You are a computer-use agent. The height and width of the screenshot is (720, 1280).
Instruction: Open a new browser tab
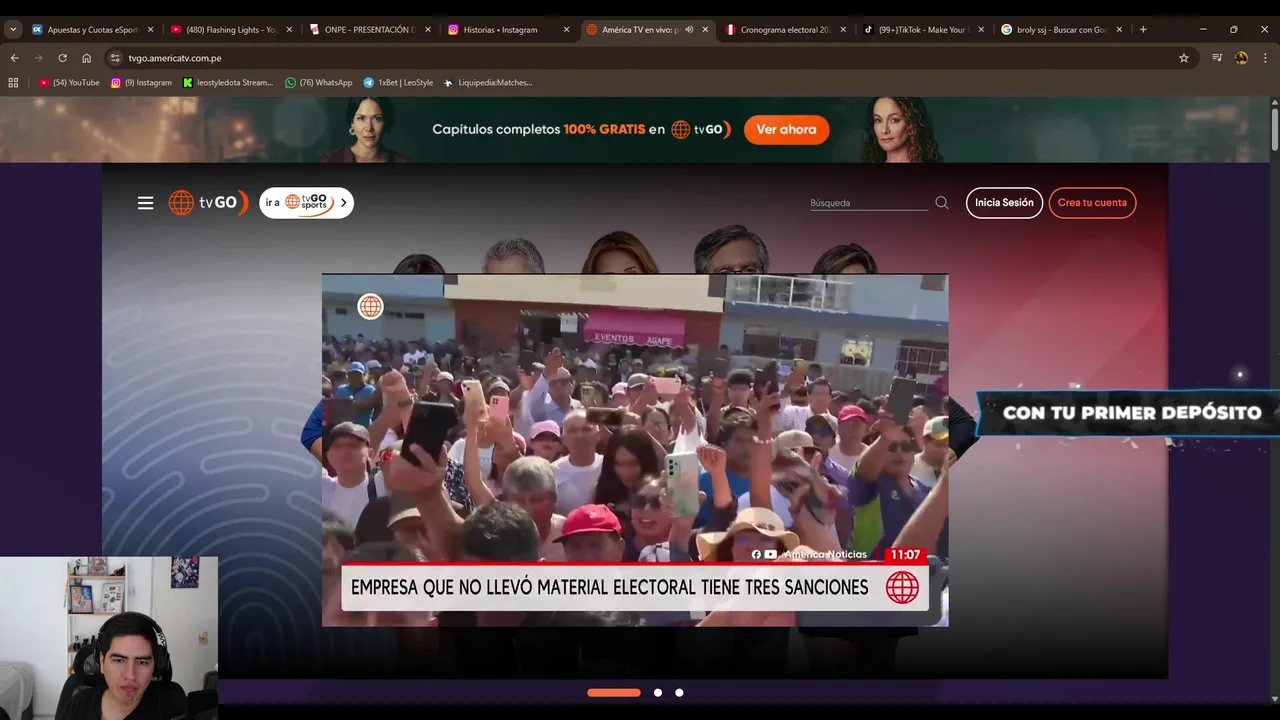point(1143,30)
